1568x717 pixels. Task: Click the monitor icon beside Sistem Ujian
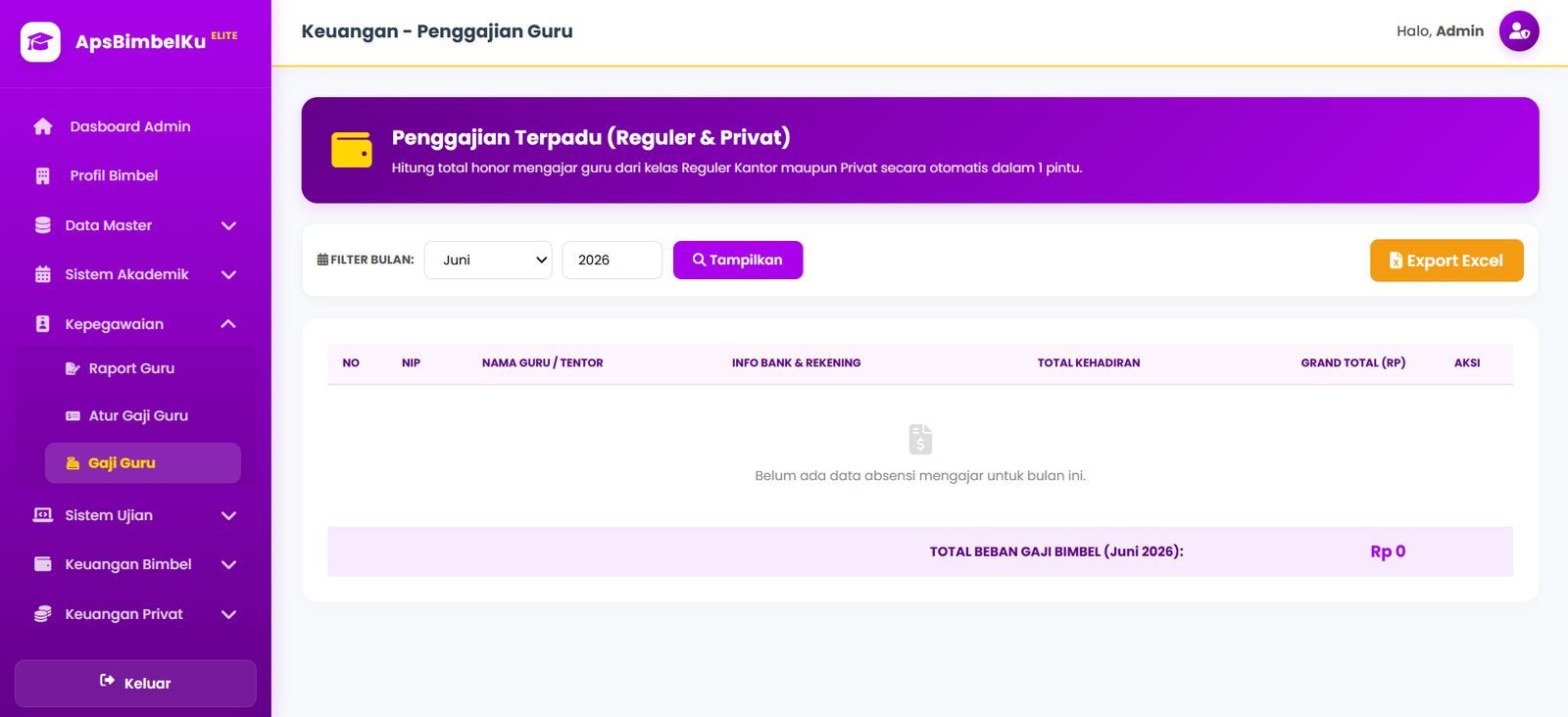pos(43,515)
